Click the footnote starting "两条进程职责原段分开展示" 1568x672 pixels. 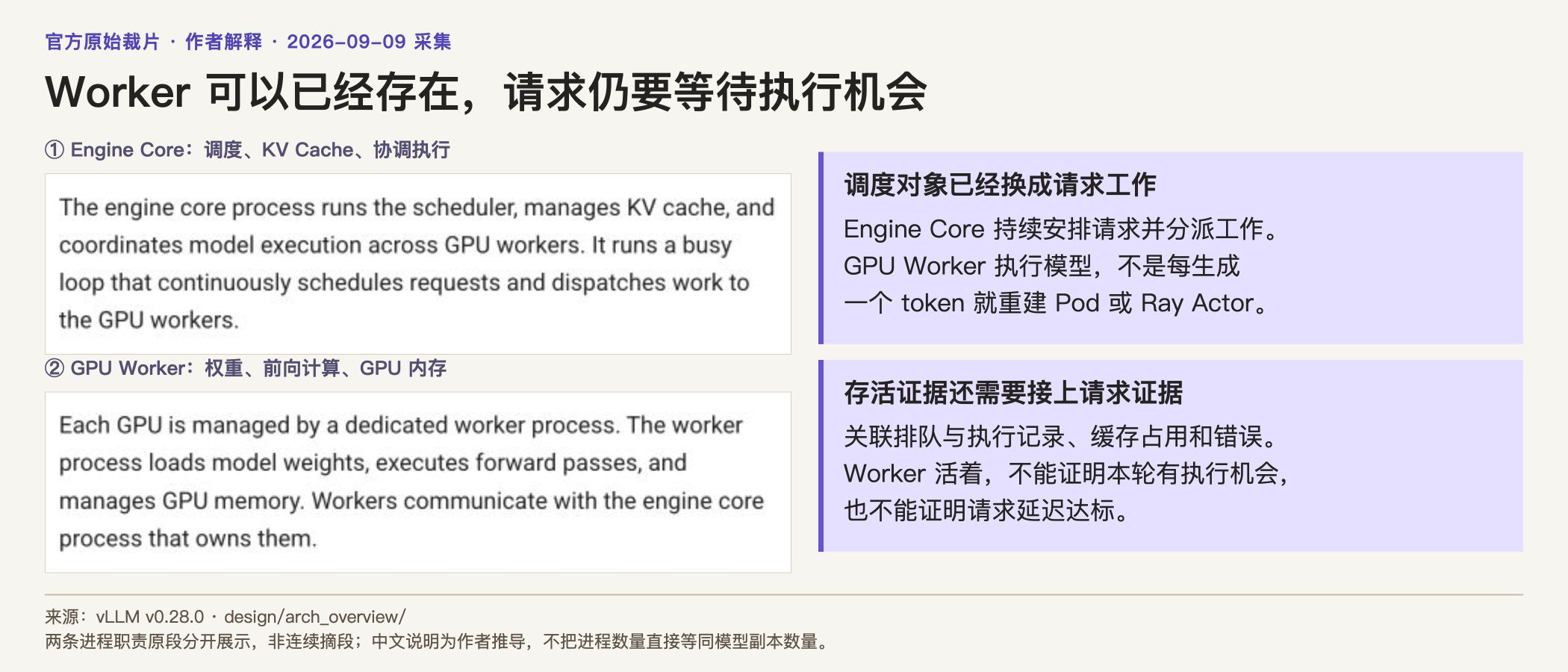pos(438,641)
